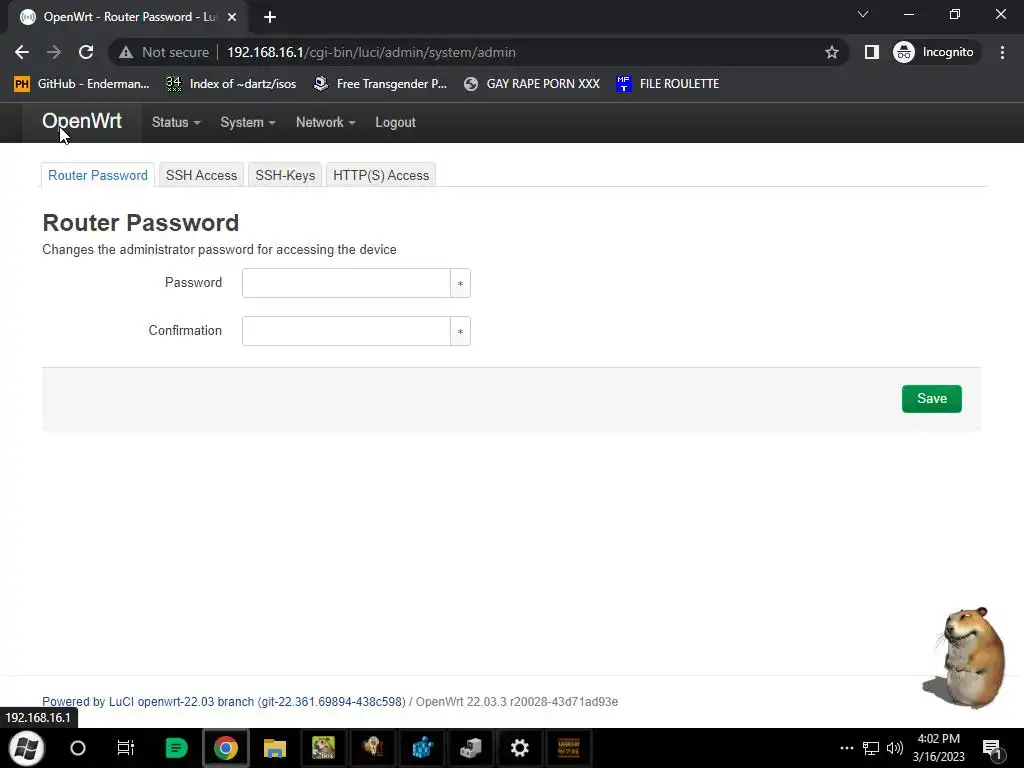This screenshot has height=768, width=1024.
Task: Open Chrome side panel icon
Action: tap(872, 52)
